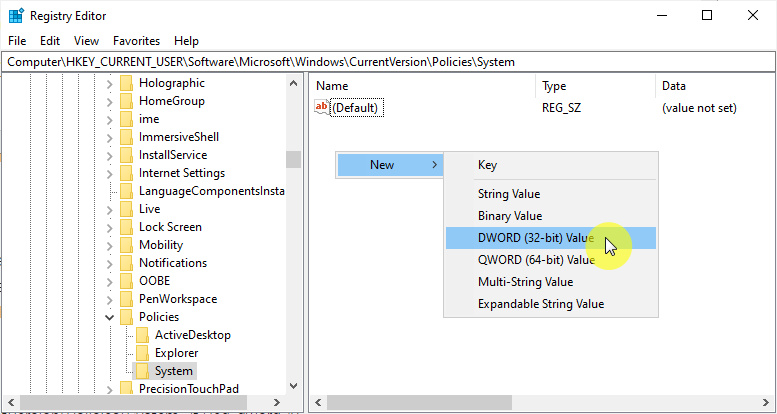Click the Lock Screen folder icon
The width and height of the screenshot is (777, 414).
click(x=126, y=227)
